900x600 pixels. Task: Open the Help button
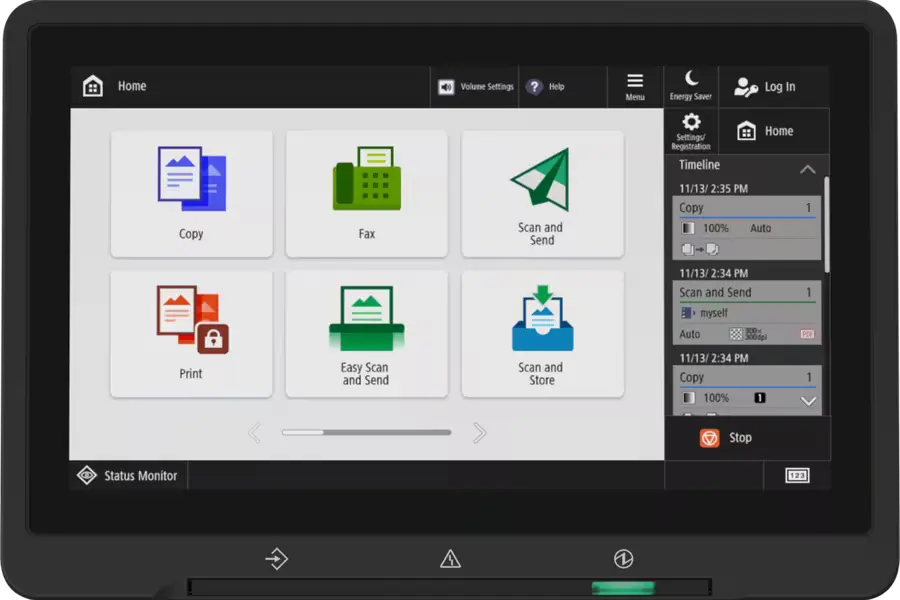tap(546, 87)
